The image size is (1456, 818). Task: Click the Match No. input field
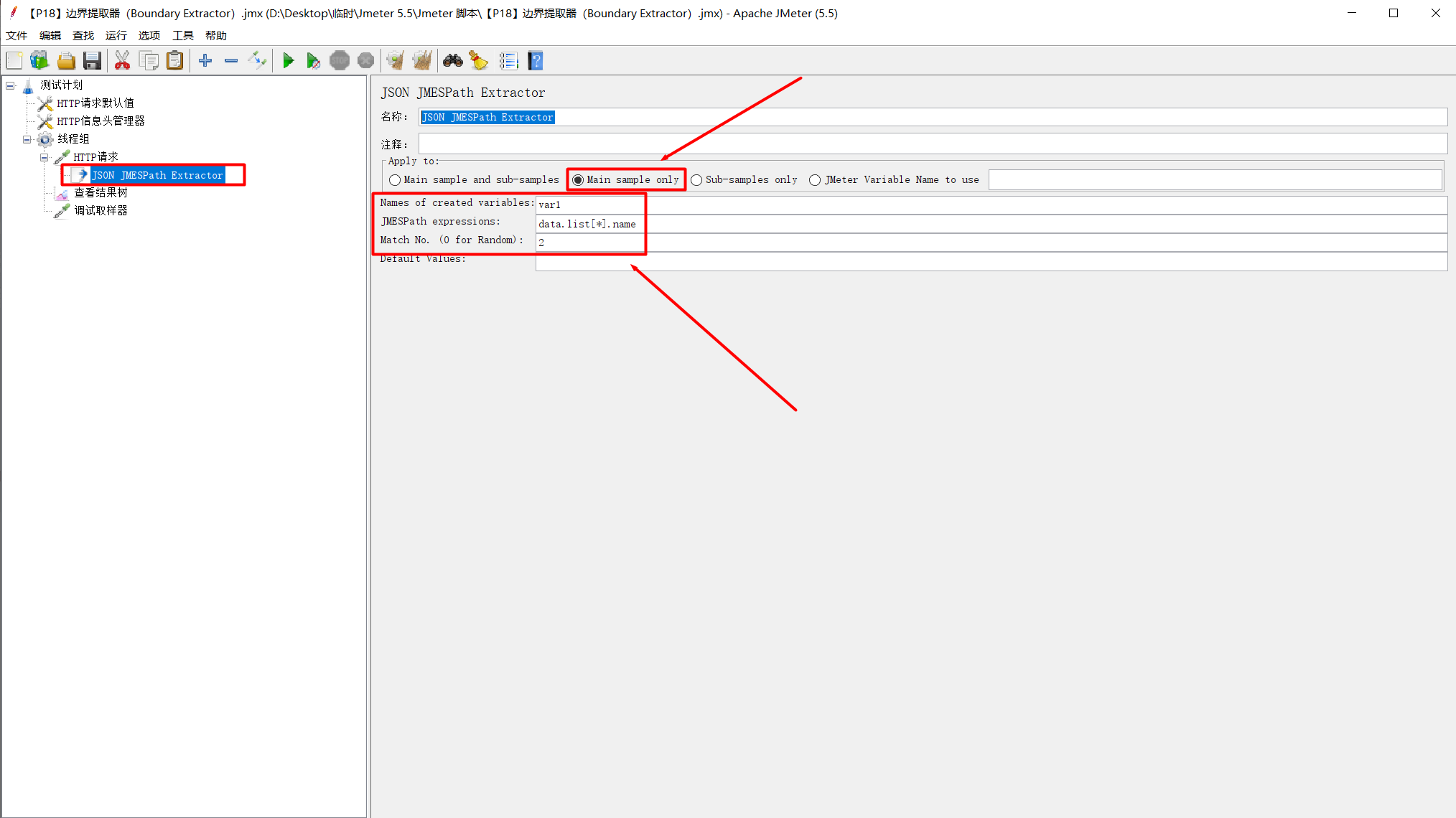991,243
